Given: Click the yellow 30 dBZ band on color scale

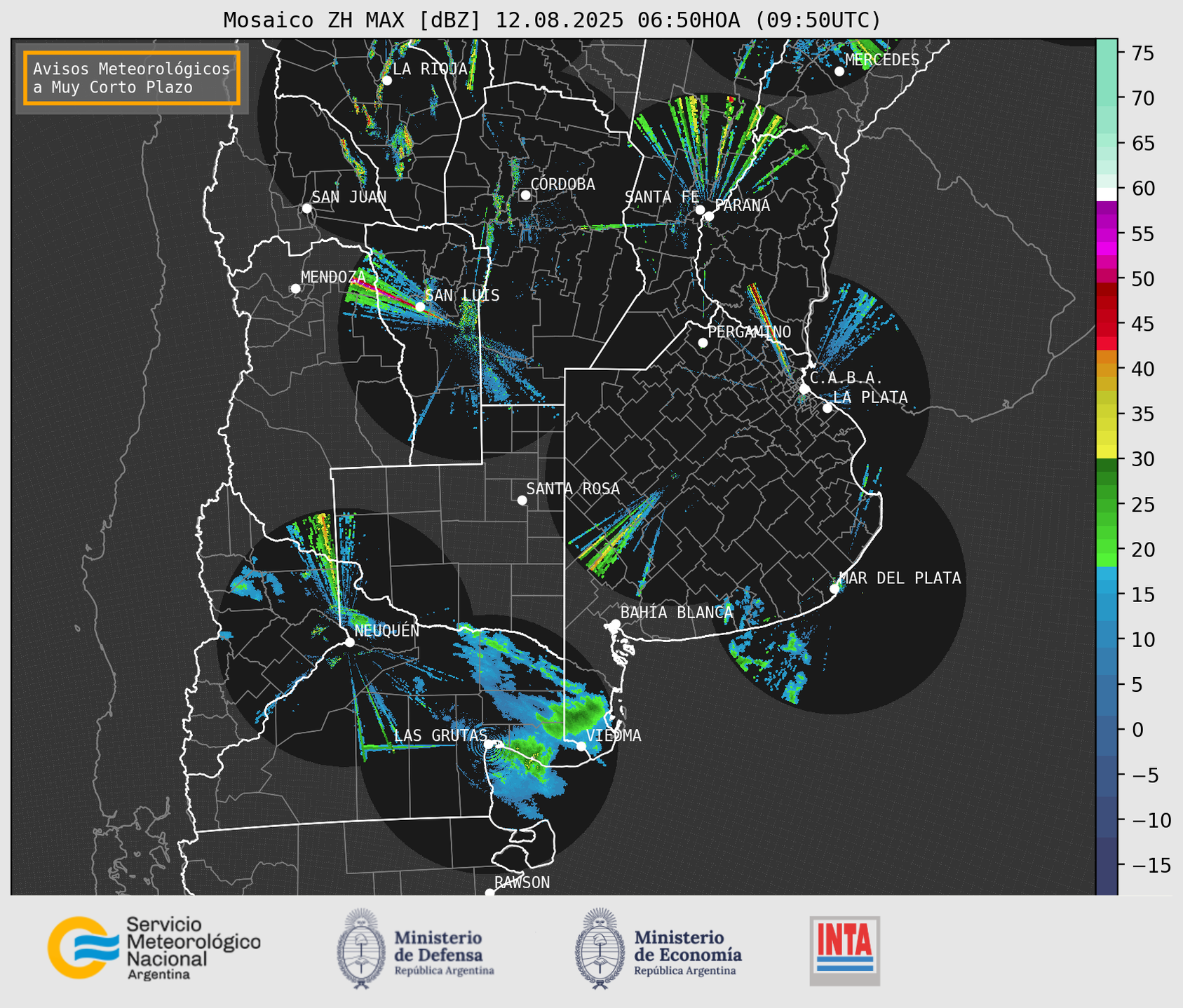Looking at the screenshot, I should pyautogui.click(x=1107, y=453).
